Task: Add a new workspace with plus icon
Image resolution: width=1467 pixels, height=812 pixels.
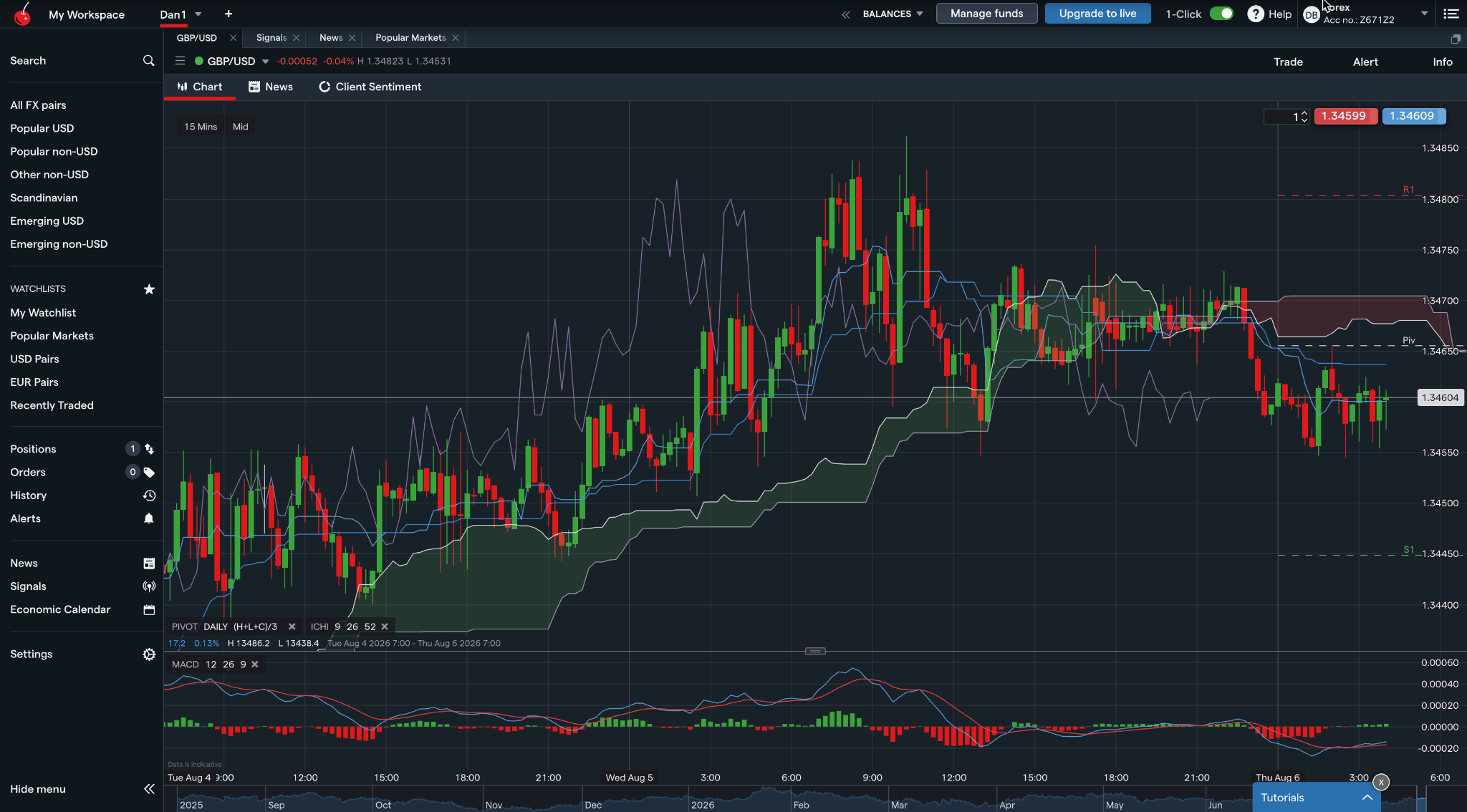Action: [229, 14]
